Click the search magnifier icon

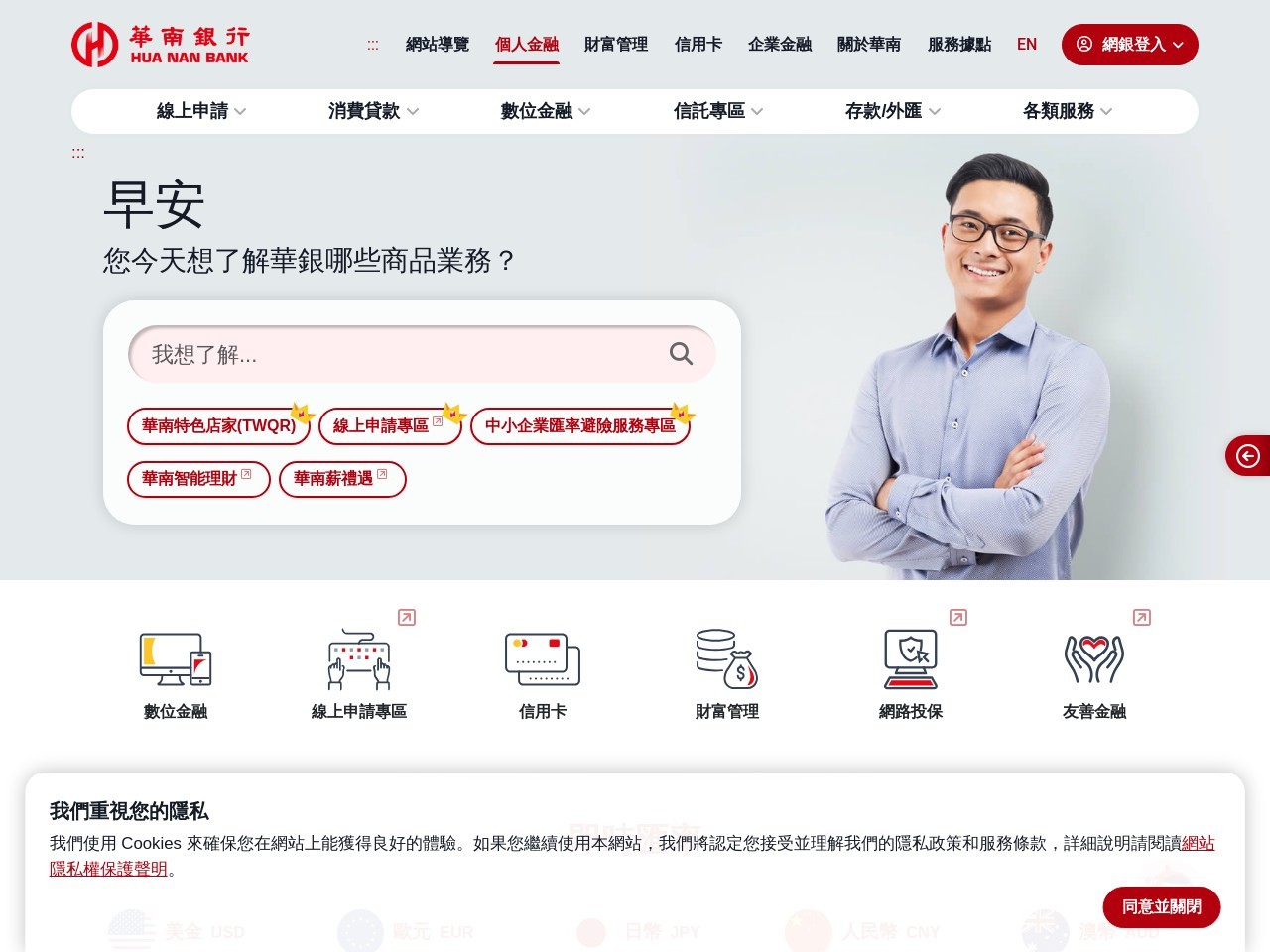tap(681, 354)
